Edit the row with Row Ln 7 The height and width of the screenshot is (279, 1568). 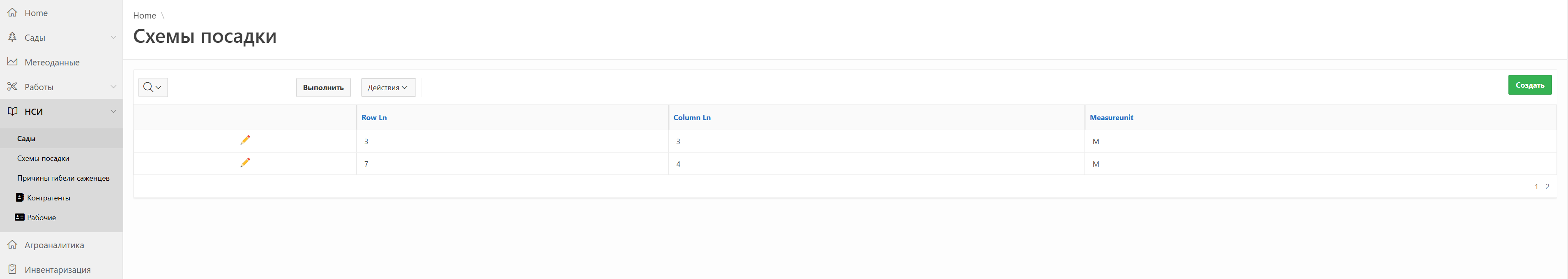pos(245,163)
